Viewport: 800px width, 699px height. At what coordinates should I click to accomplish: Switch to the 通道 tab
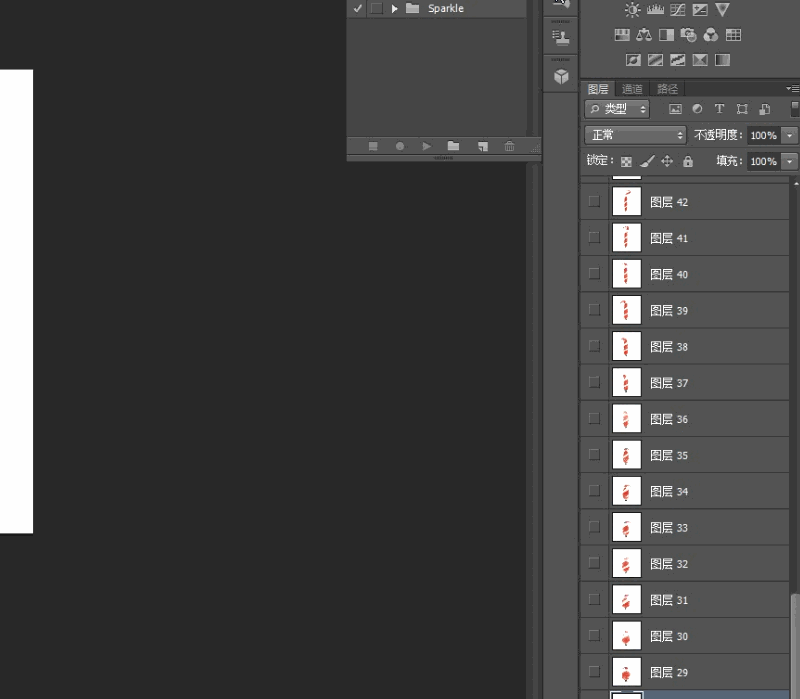[632, 89]
